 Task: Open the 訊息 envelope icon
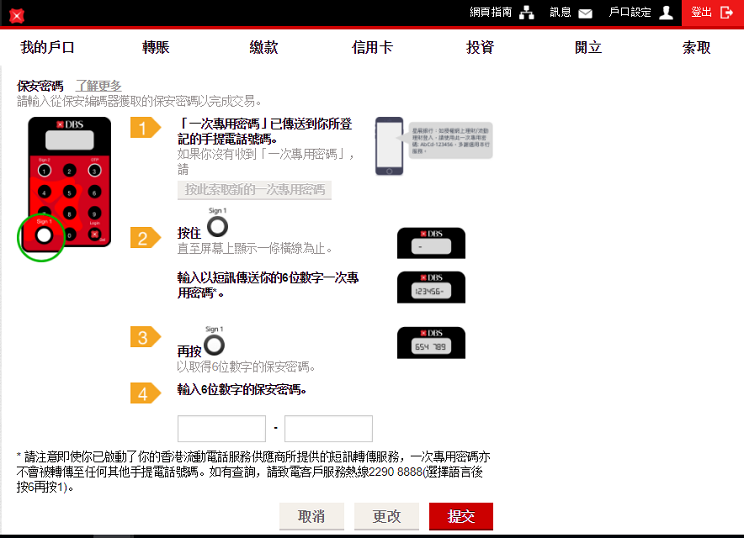pyautogui.click(x=585, y=13)
